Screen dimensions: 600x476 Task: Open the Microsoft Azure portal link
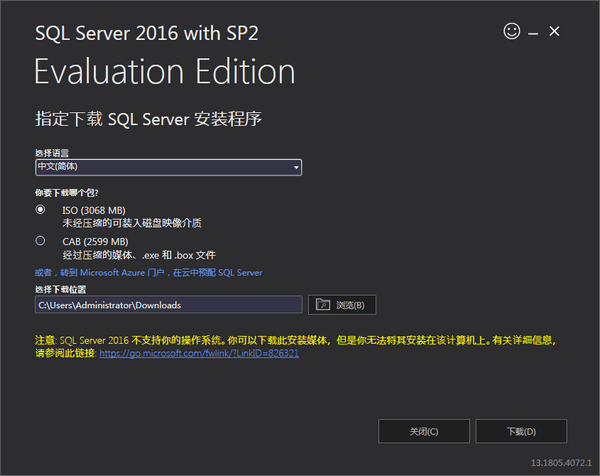(148, 273)
